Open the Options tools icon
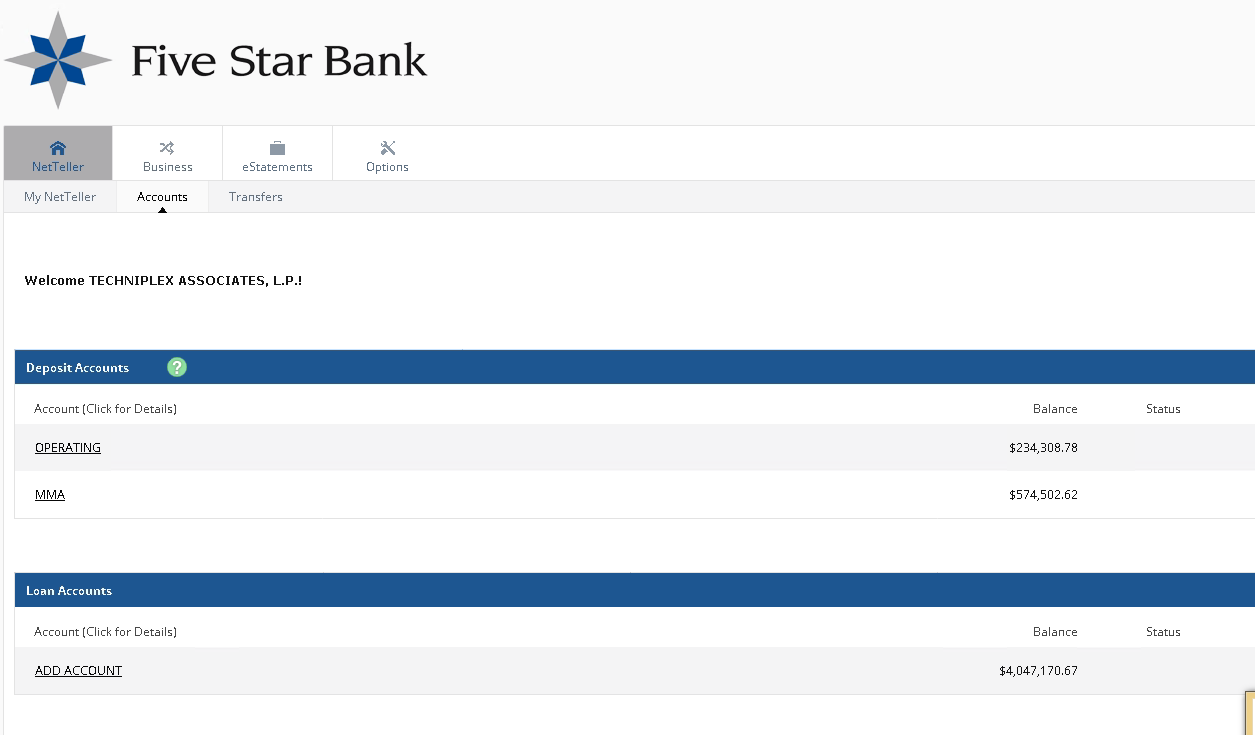Screen dimensions: 1255x735 387,148
